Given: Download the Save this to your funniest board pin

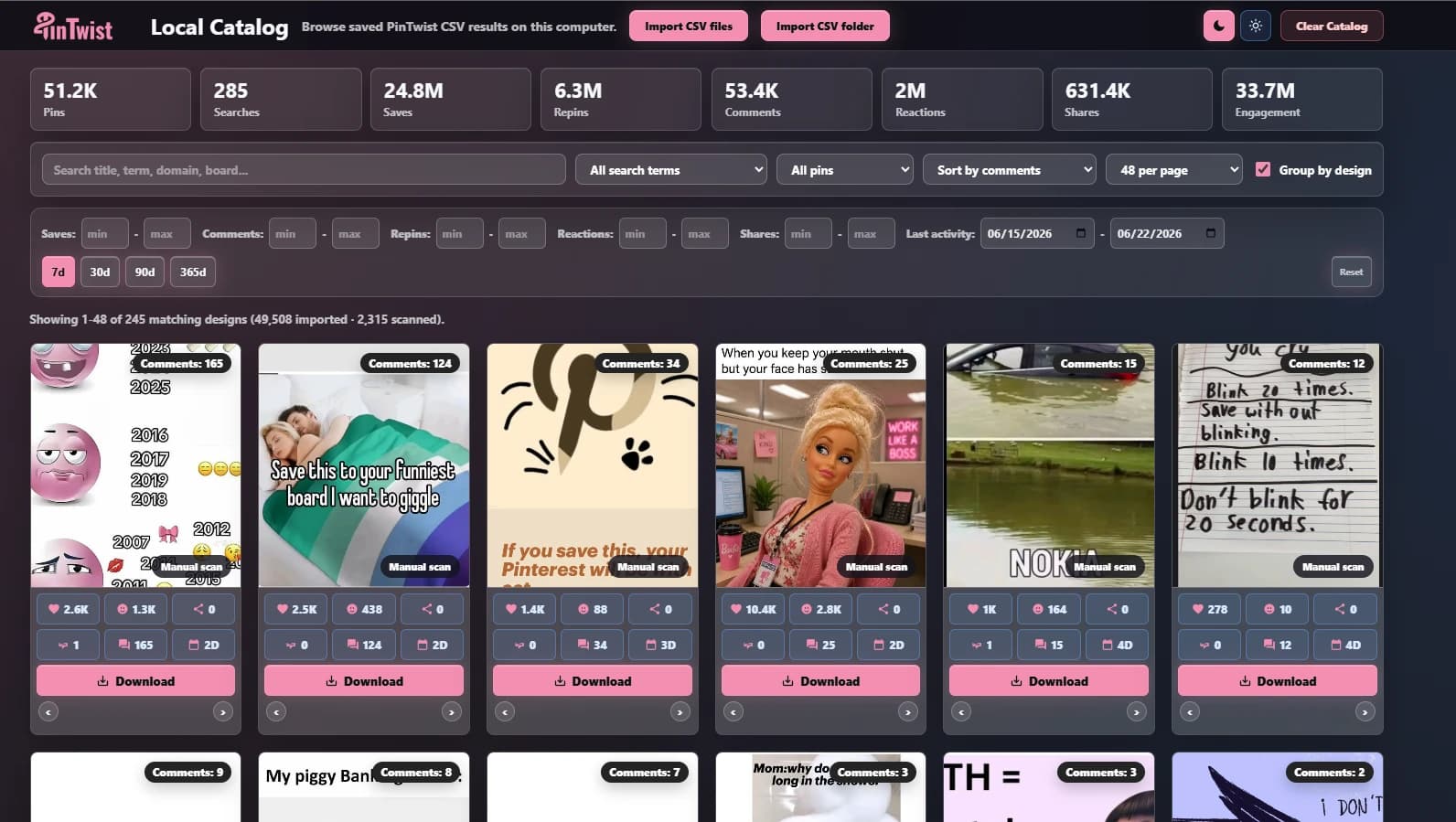Looking at the screenshot, I should point(364,681).
